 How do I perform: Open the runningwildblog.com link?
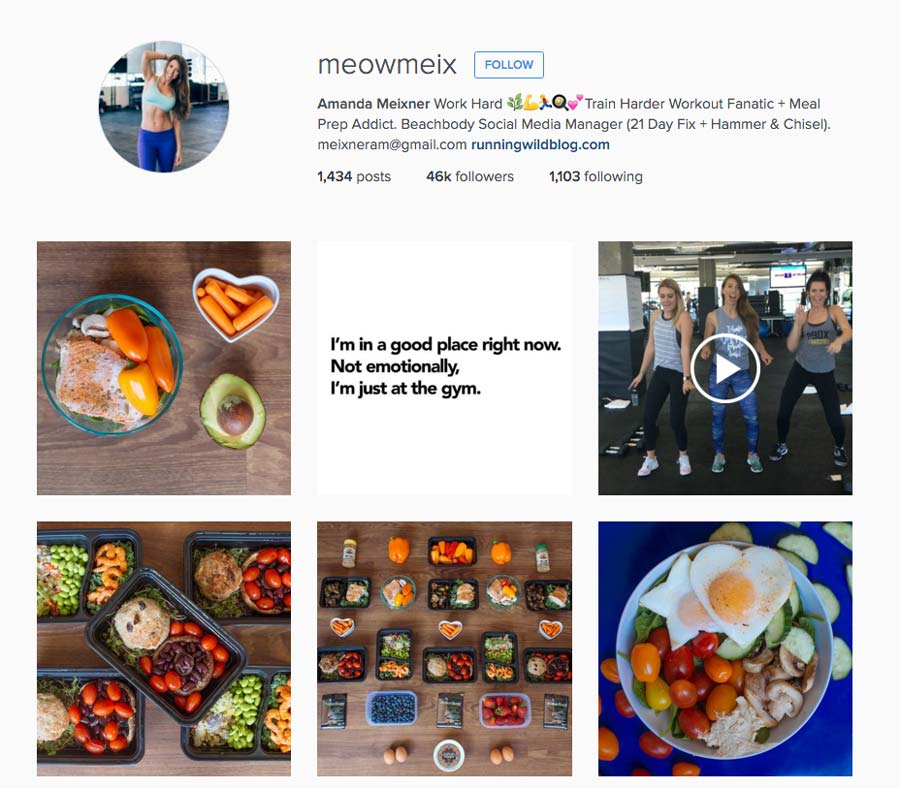pyautogui.click(x=540, y=145)
